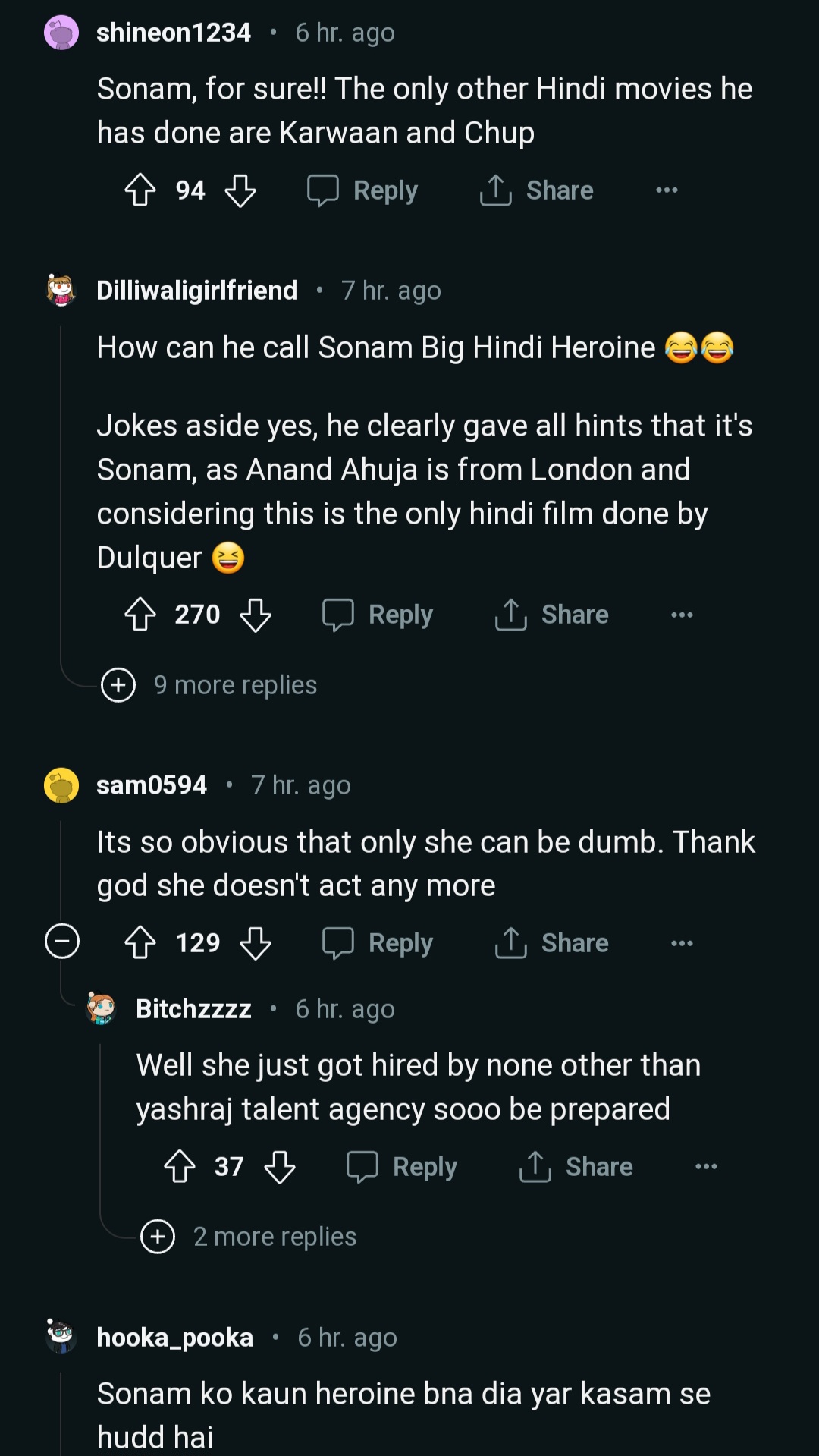Share sam0594's comment

(551, 943)
